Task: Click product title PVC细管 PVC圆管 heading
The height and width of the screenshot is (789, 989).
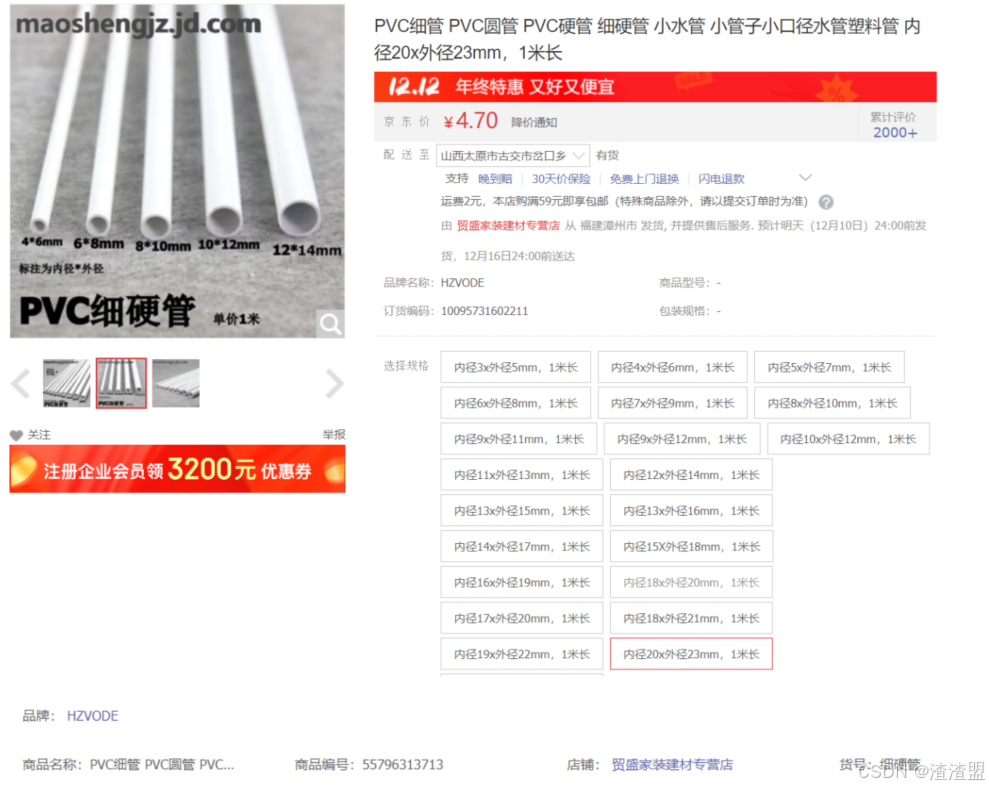Action: tap(648, 39)
